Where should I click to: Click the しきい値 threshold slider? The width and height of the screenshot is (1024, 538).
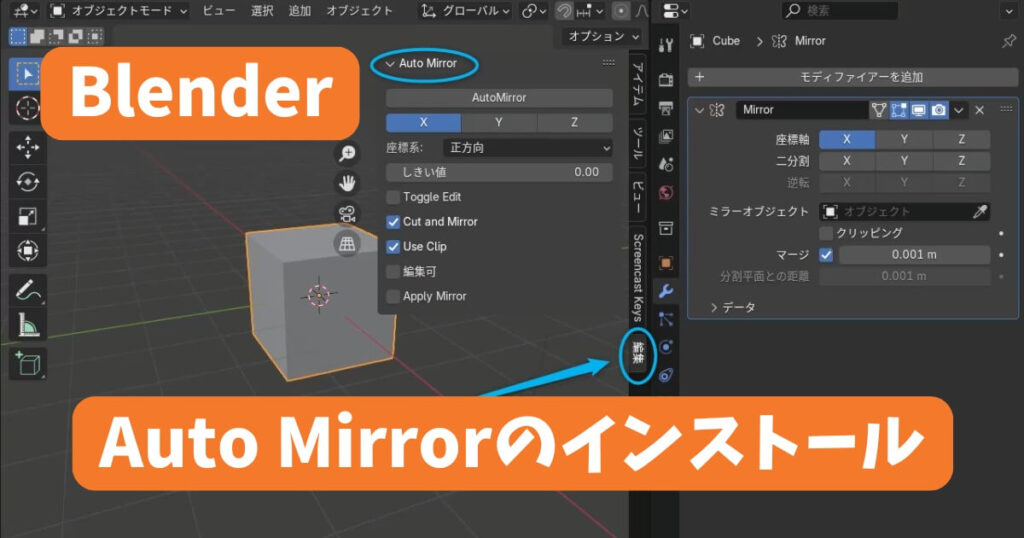[x=499, y=172]
